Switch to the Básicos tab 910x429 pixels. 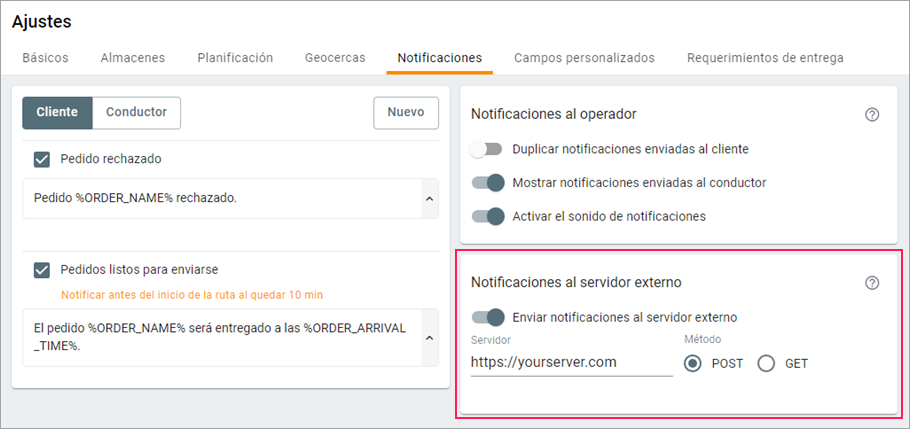tap(45, 58)
